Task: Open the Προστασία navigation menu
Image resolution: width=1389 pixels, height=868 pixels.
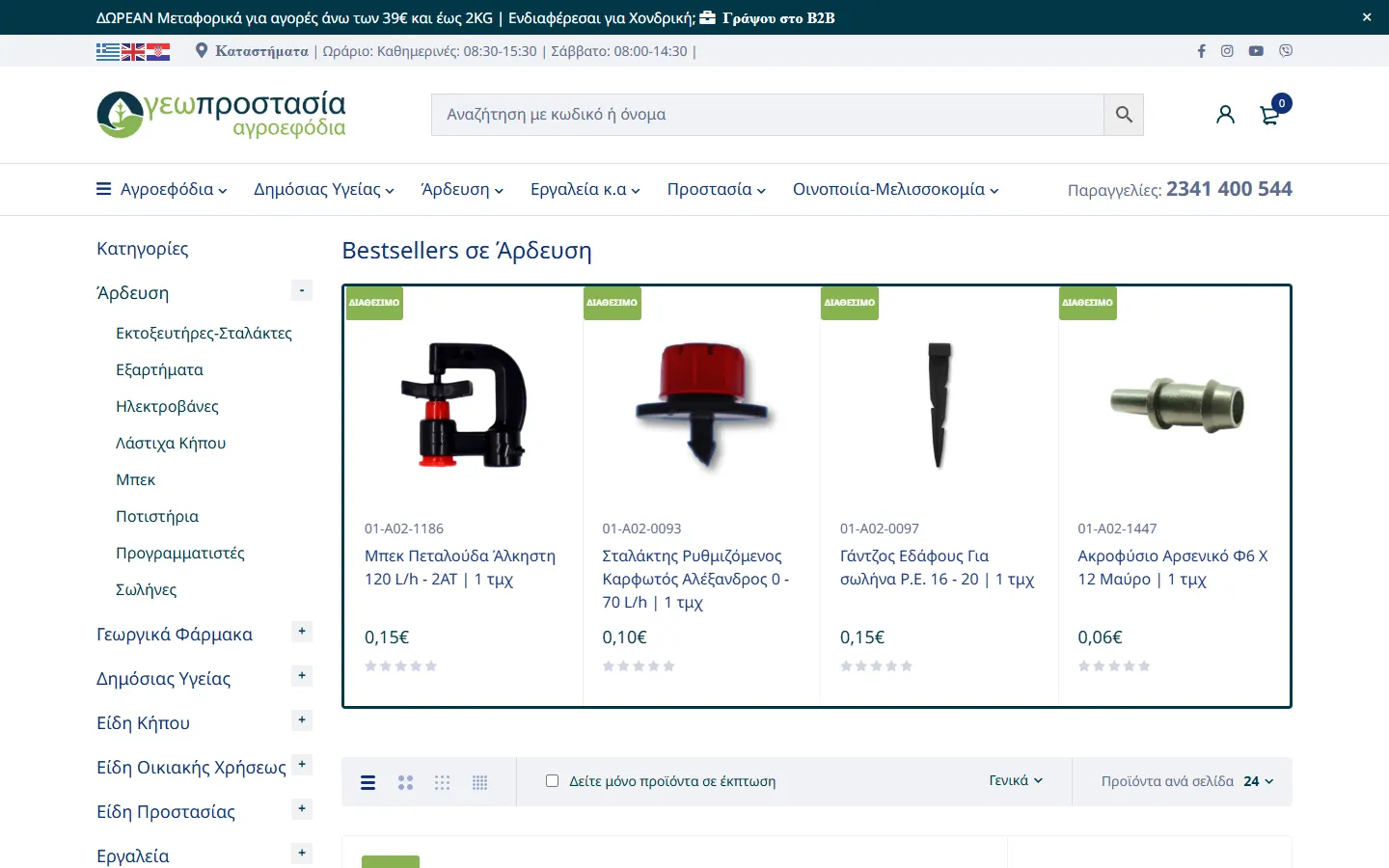Action: tap(717, 190)
